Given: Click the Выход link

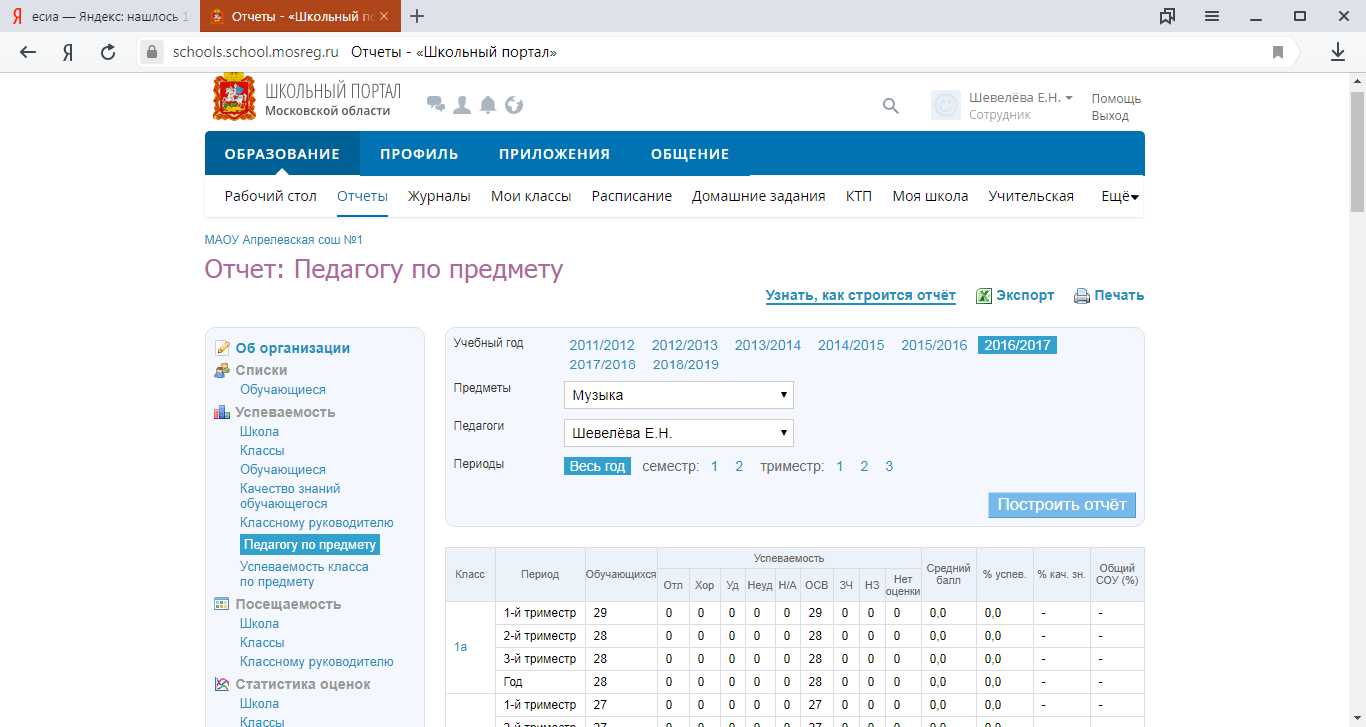Looking at the screenshot, I should [1110, 116].
